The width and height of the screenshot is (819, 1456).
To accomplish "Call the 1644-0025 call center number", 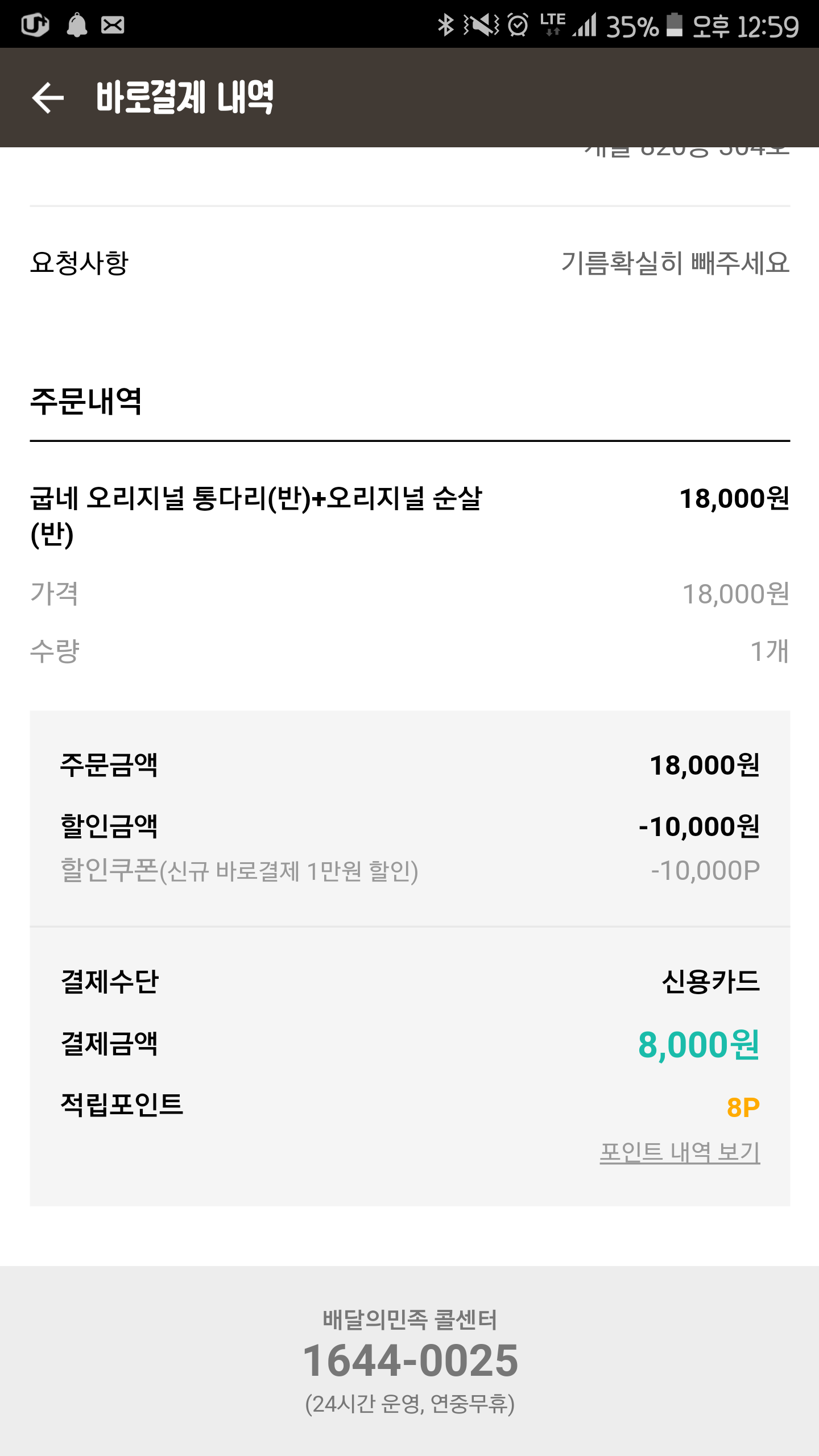I will click(410, 1360).
